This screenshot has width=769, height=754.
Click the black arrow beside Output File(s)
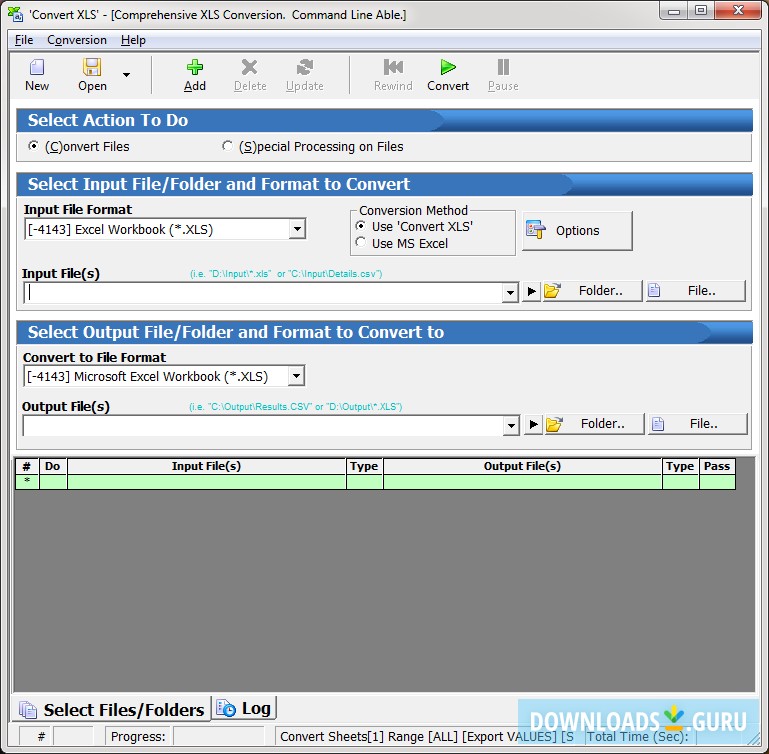pos(534,424)
